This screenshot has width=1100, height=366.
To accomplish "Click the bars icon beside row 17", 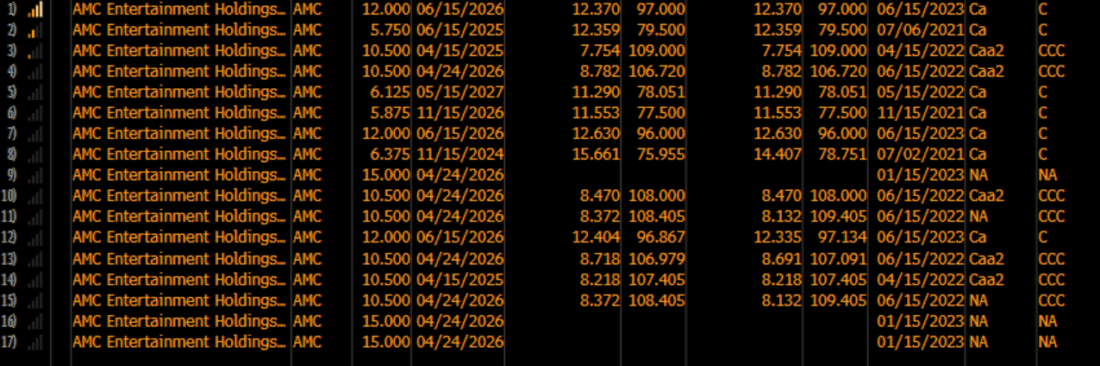I will pyautogui.click(x=35, y=343).
